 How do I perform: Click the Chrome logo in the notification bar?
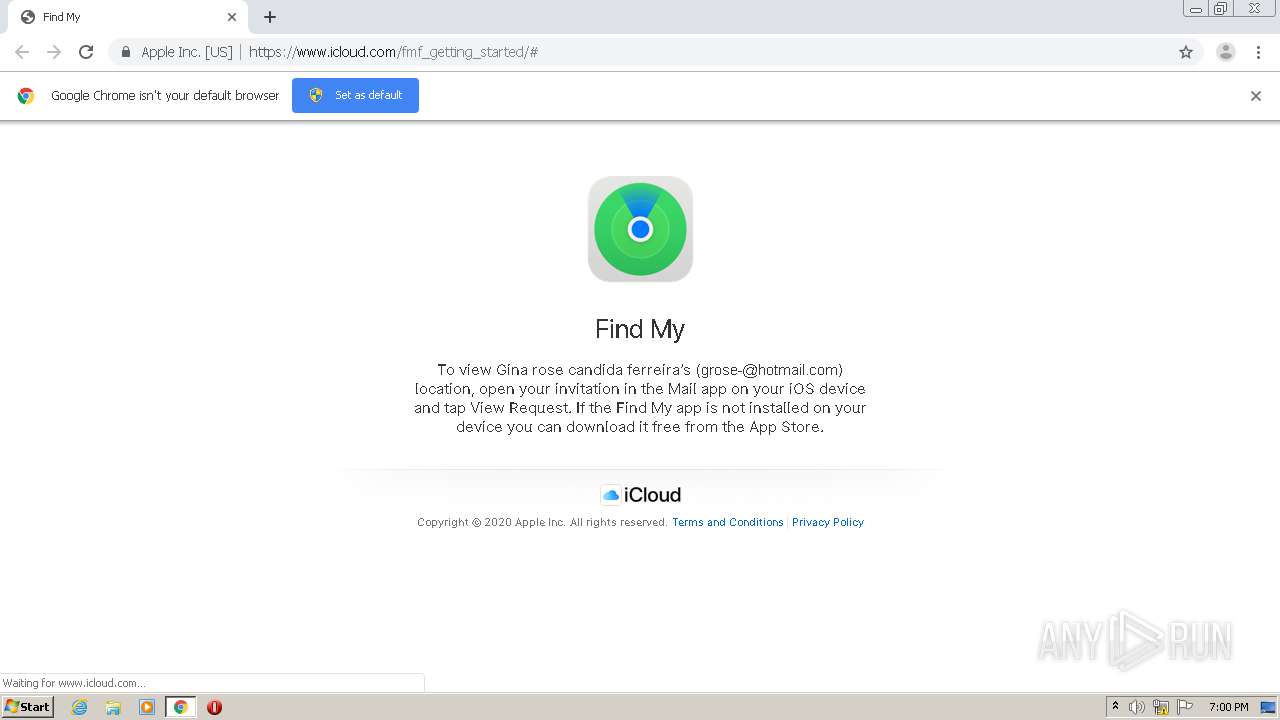[x=26, y=96]
